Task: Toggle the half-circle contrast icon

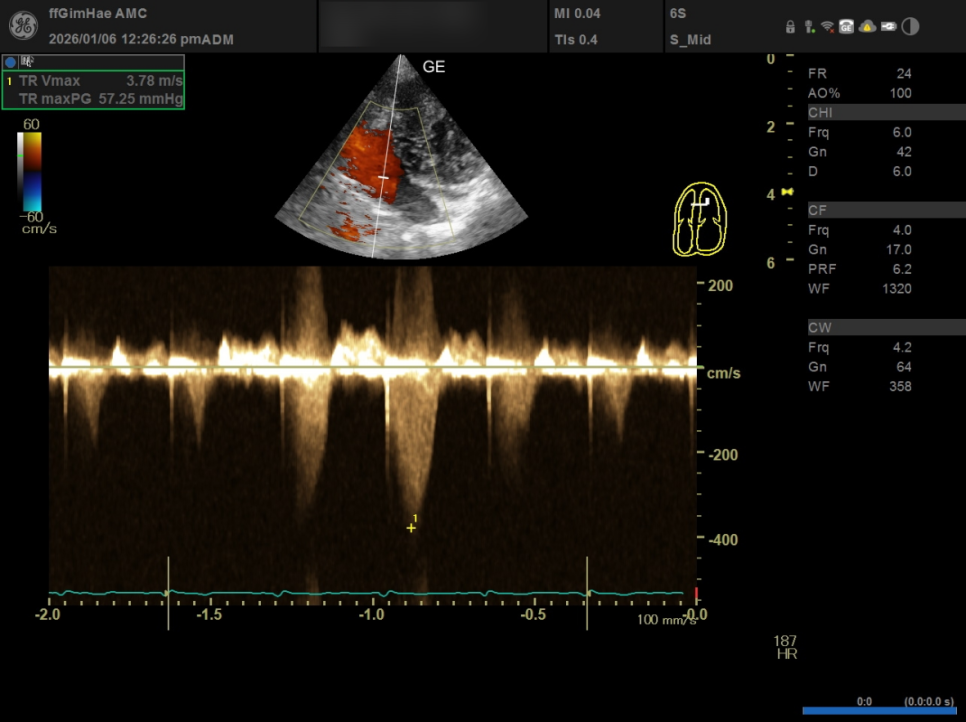Action: click(910, 27)
